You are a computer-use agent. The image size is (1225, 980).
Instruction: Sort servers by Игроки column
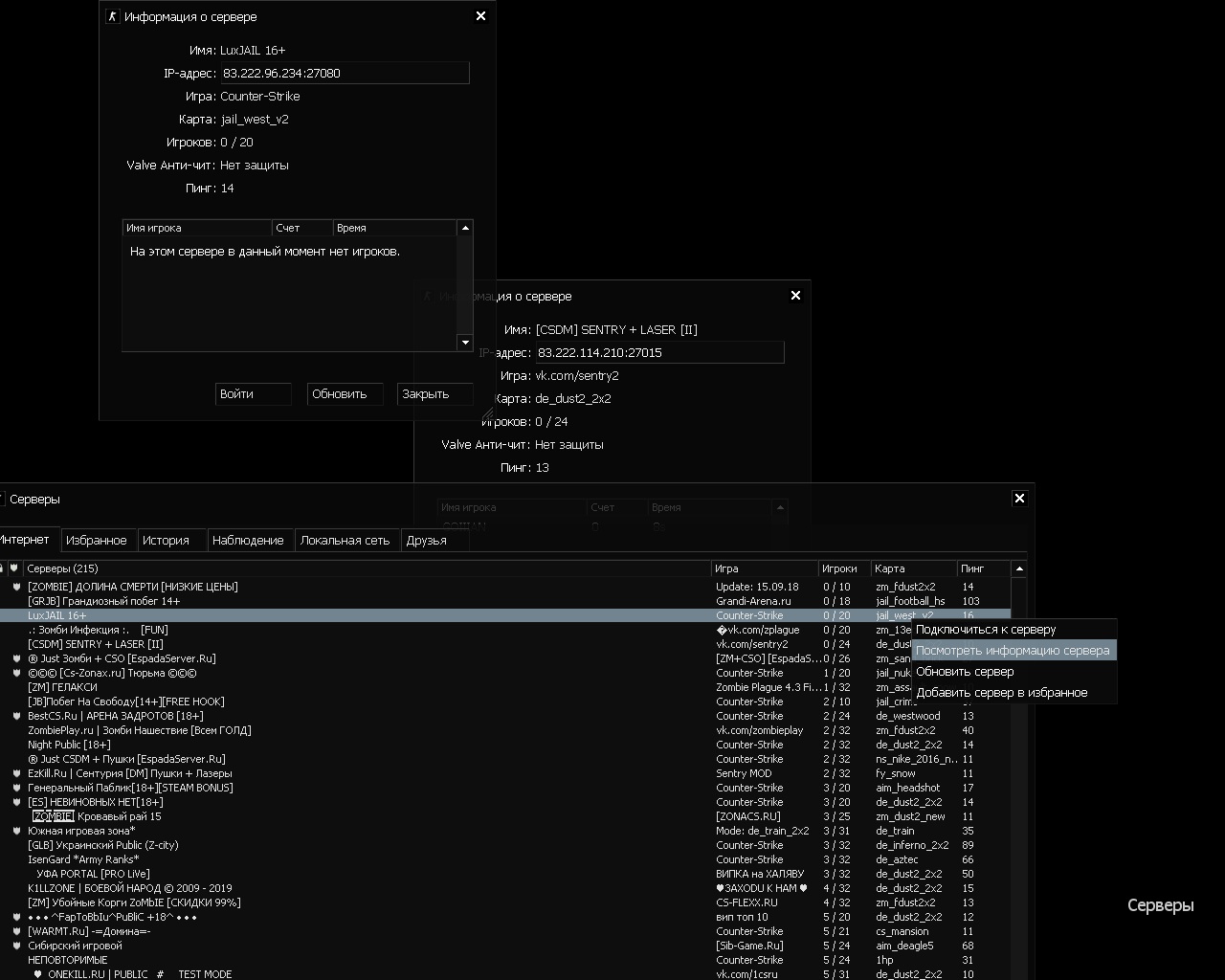click(x=843, y=568)
